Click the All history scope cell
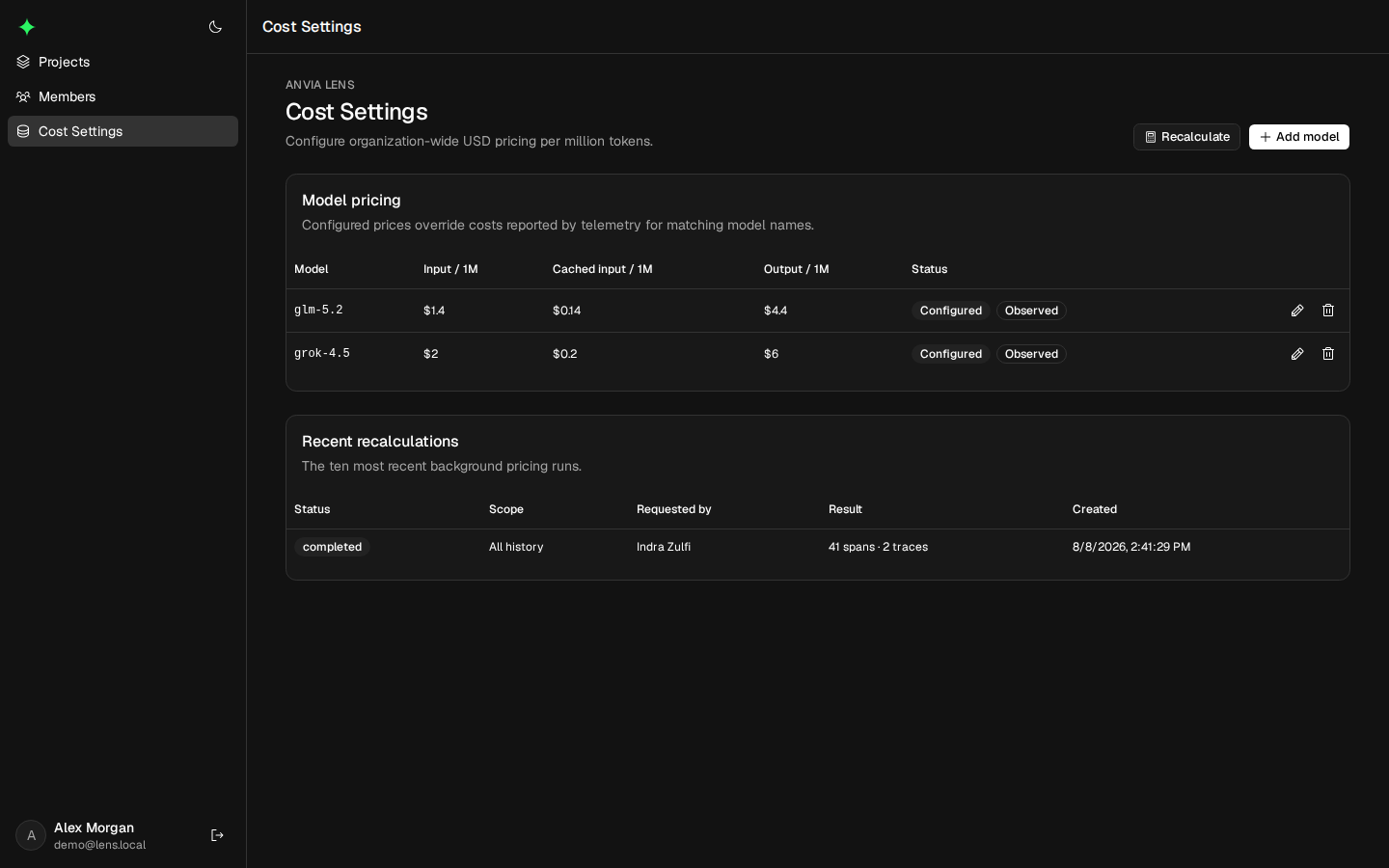Screen dimensions: 1389x868 (516, 547)
